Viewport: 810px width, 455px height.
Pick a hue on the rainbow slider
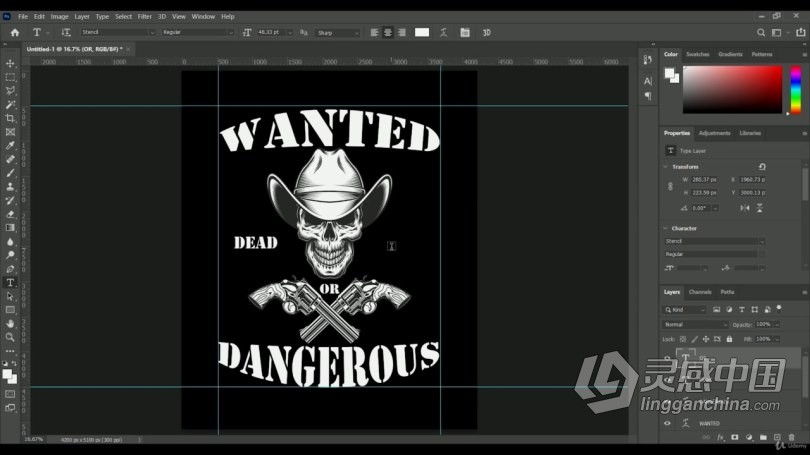pos(796,89)
